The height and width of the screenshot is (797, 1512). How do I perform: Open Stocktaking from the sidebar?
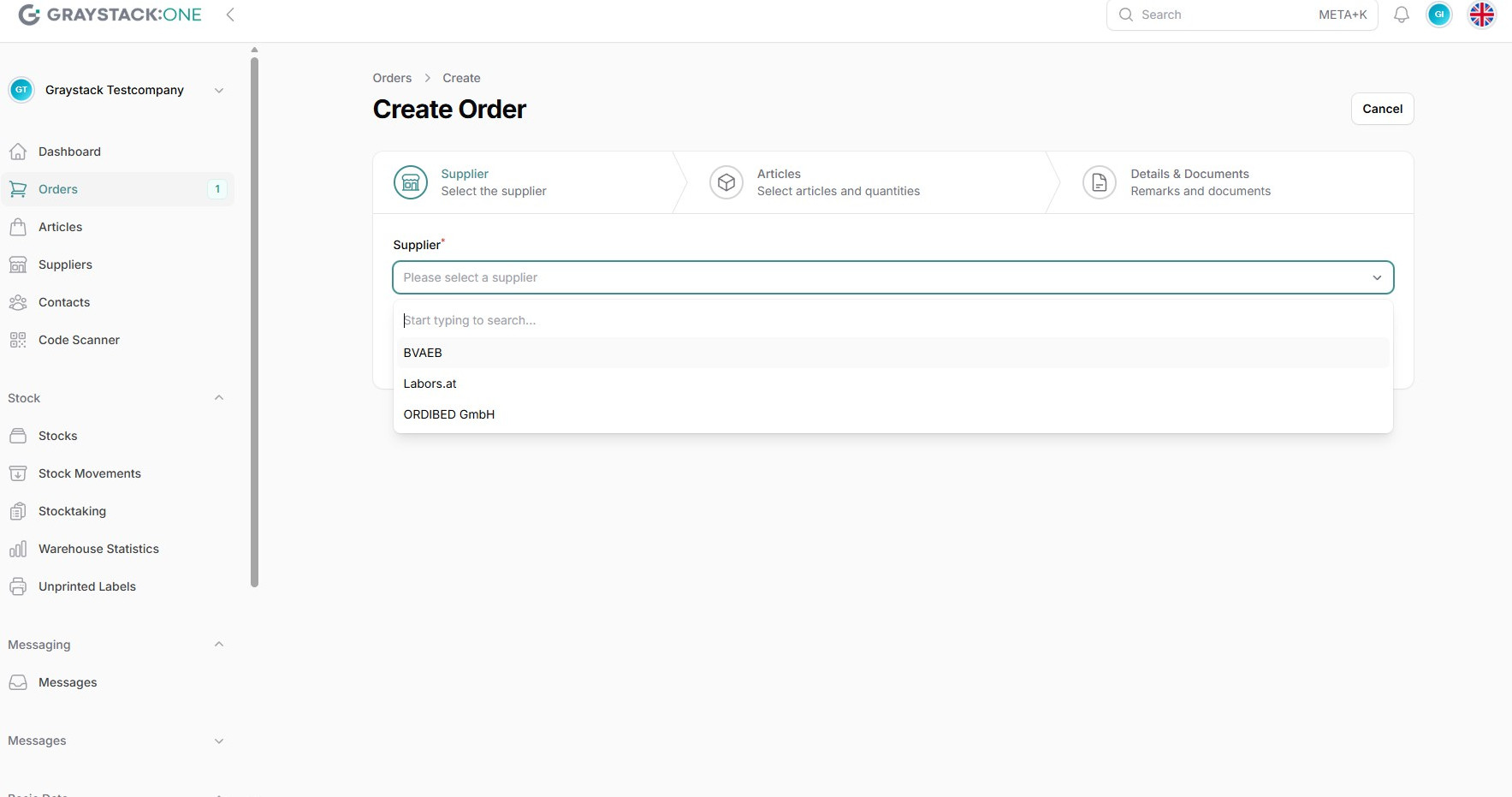(x=72, y=511)
